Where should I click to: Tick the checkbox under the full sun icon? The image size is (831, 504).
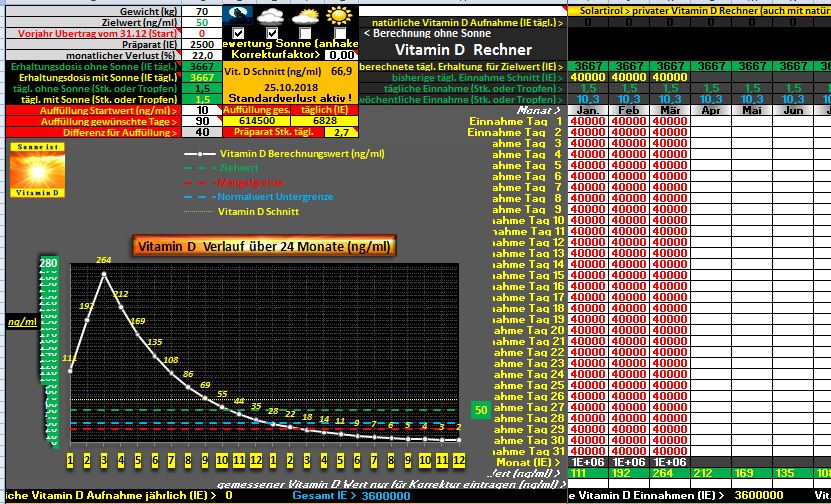point(340,33)
